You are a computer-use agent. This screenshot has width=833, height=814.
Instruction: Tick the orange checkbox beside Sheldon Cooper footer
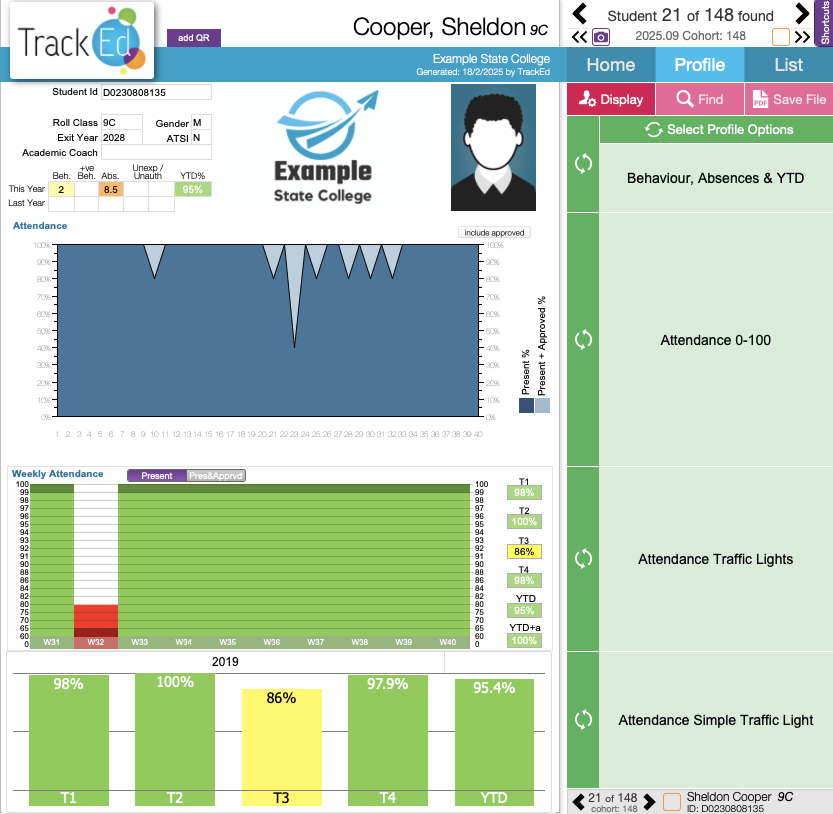point(673,802)
